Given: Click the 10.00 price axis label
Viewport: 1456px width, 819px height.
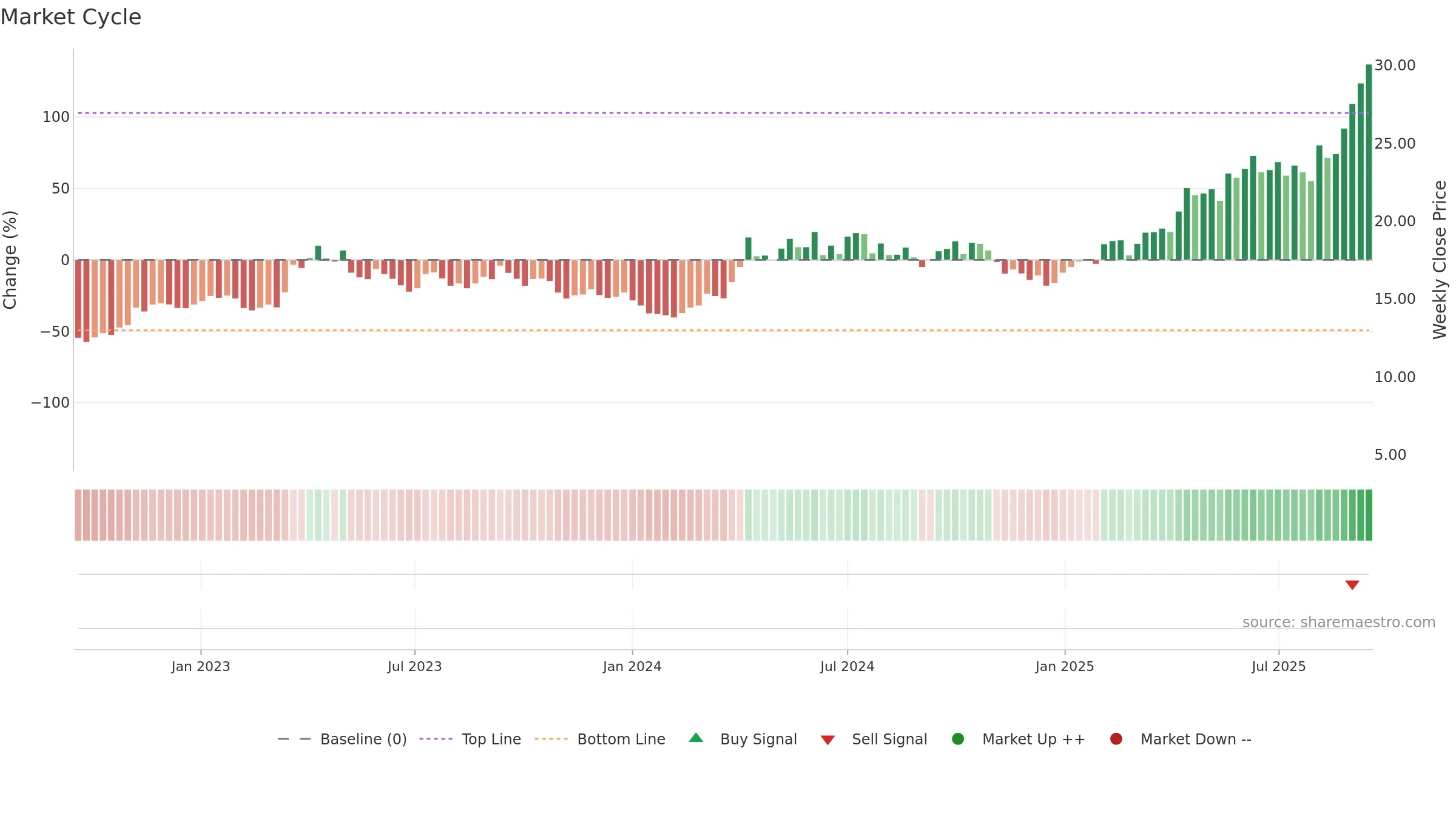Looking at the screenshot, I should click(1395, 377).
